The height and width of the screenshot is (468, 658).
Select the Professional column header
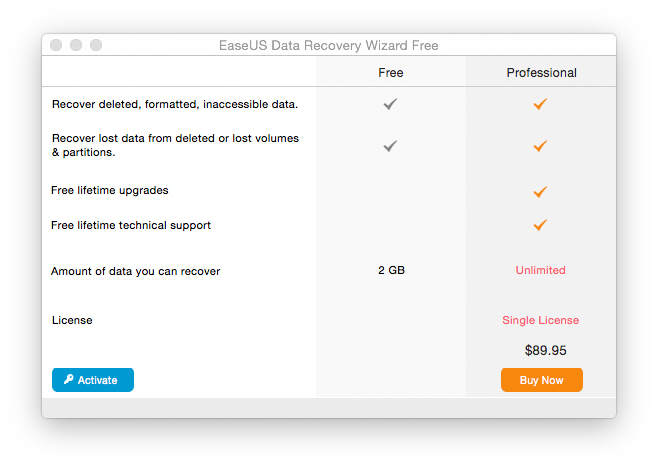click(541, 73)
